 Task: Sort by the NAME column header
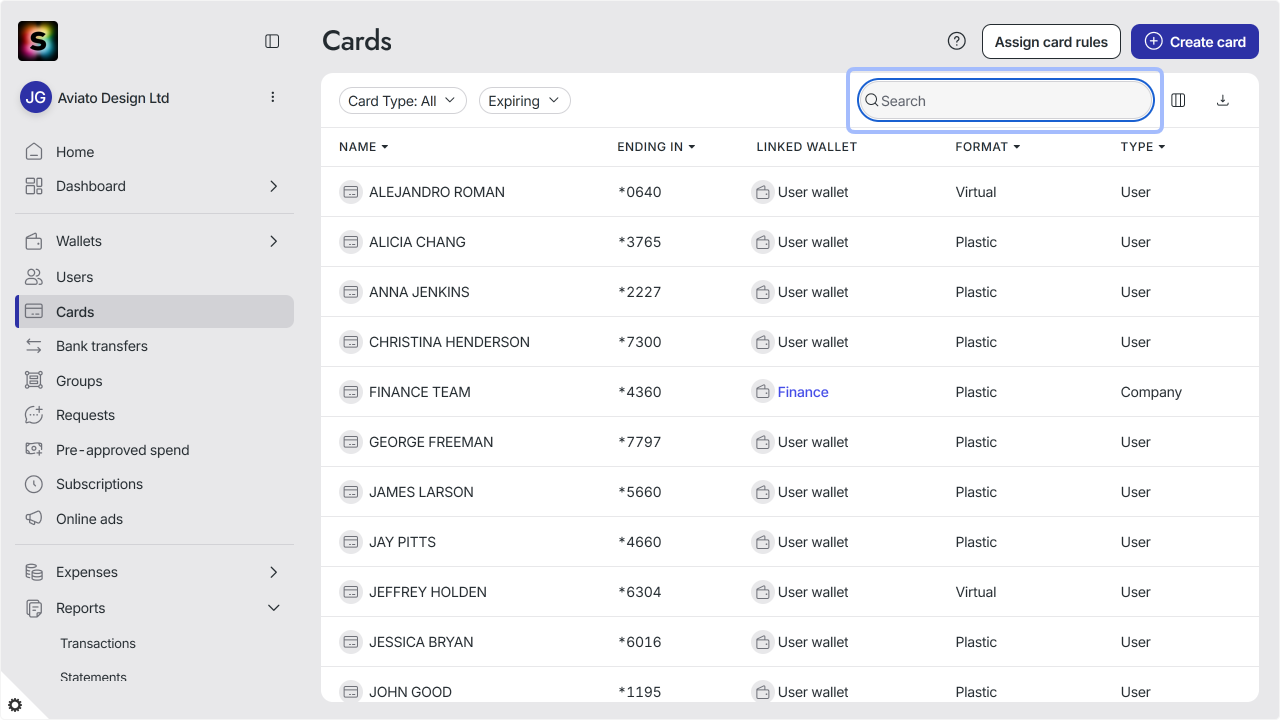click(363, 147)
